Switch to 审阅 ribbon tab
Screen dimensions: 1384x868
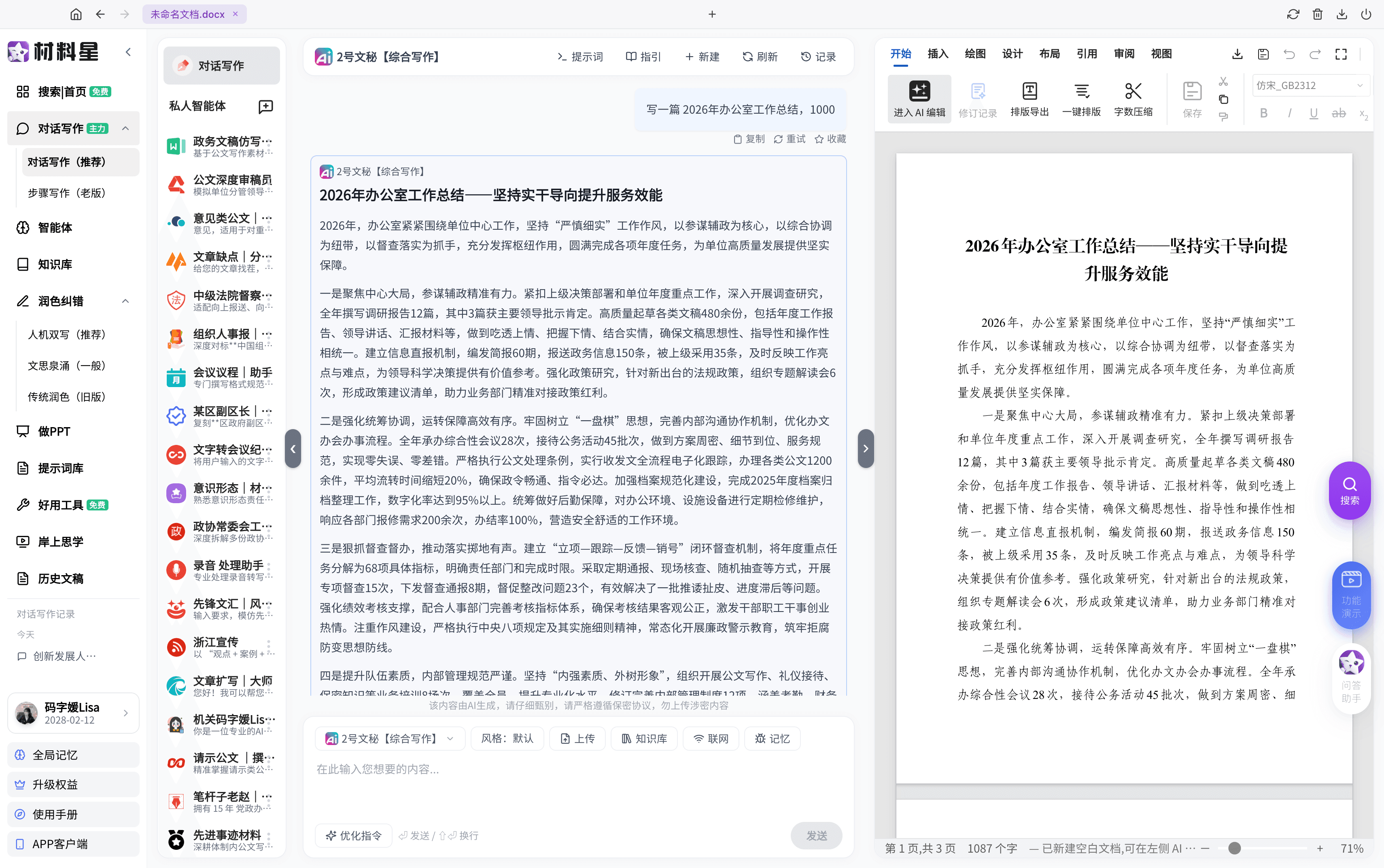pos(1124,54)
